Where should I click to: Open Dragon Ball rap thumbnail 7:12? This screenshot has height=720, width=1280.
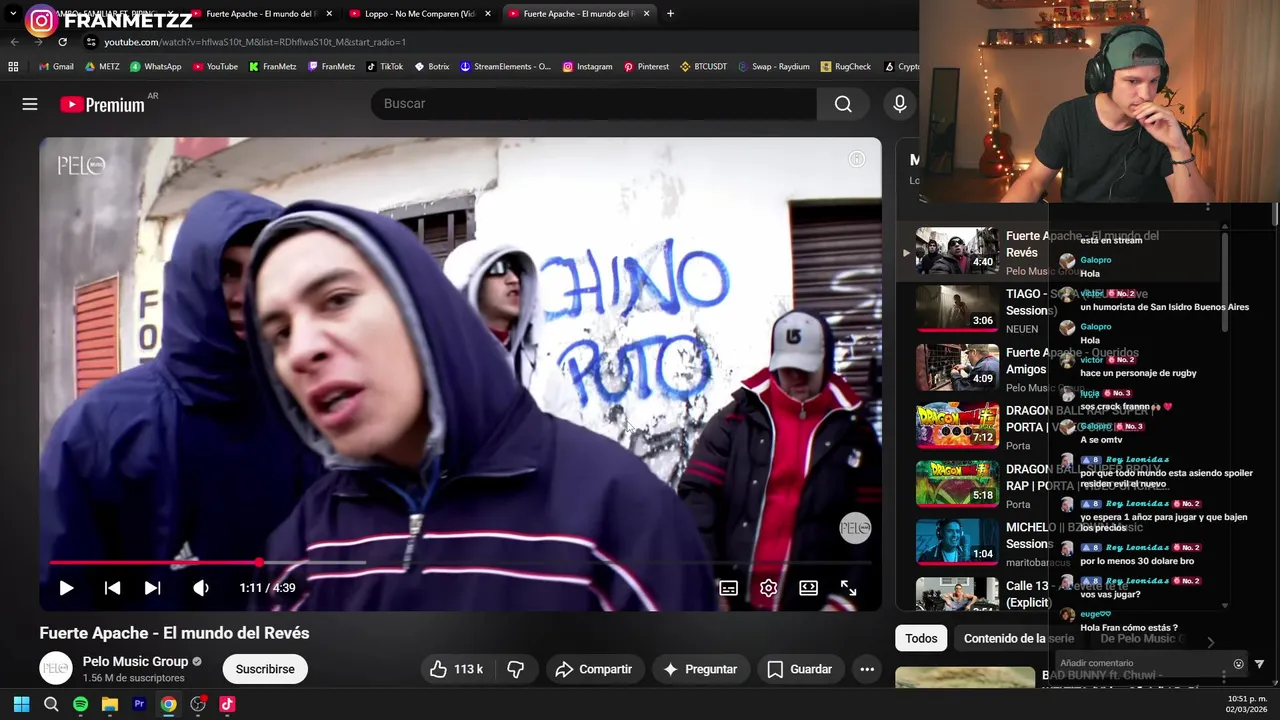point(957,426)
